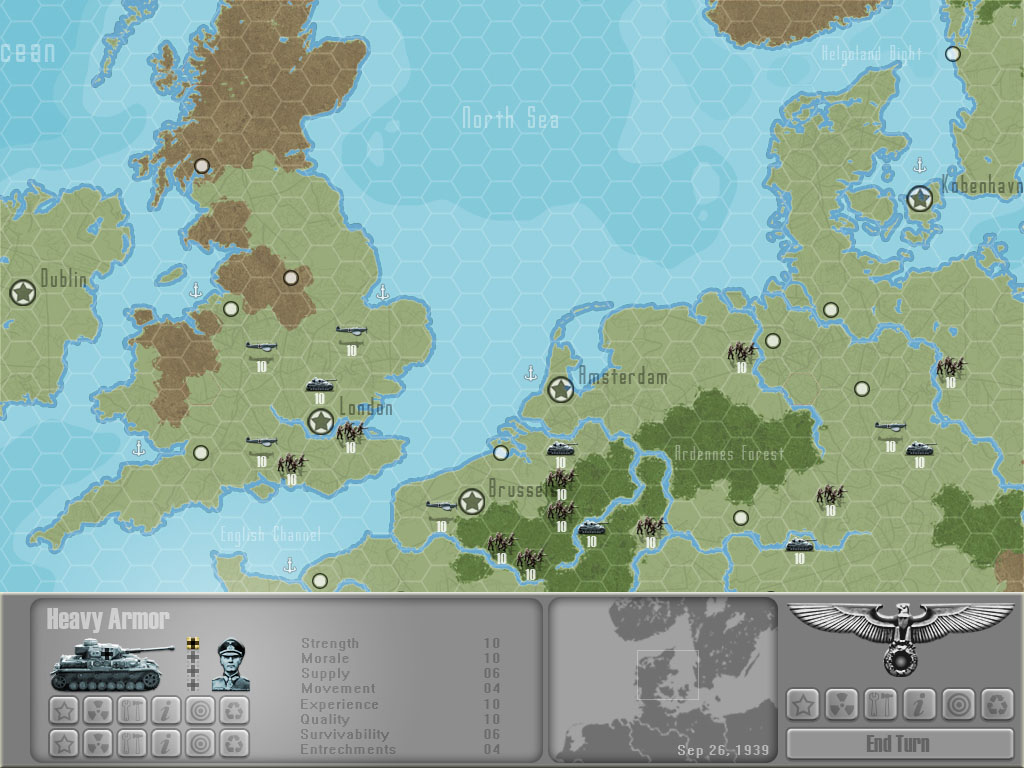Select the aircraft unit west of Brussels
The height and width of the screenshot is (768, 1024).
440,507
